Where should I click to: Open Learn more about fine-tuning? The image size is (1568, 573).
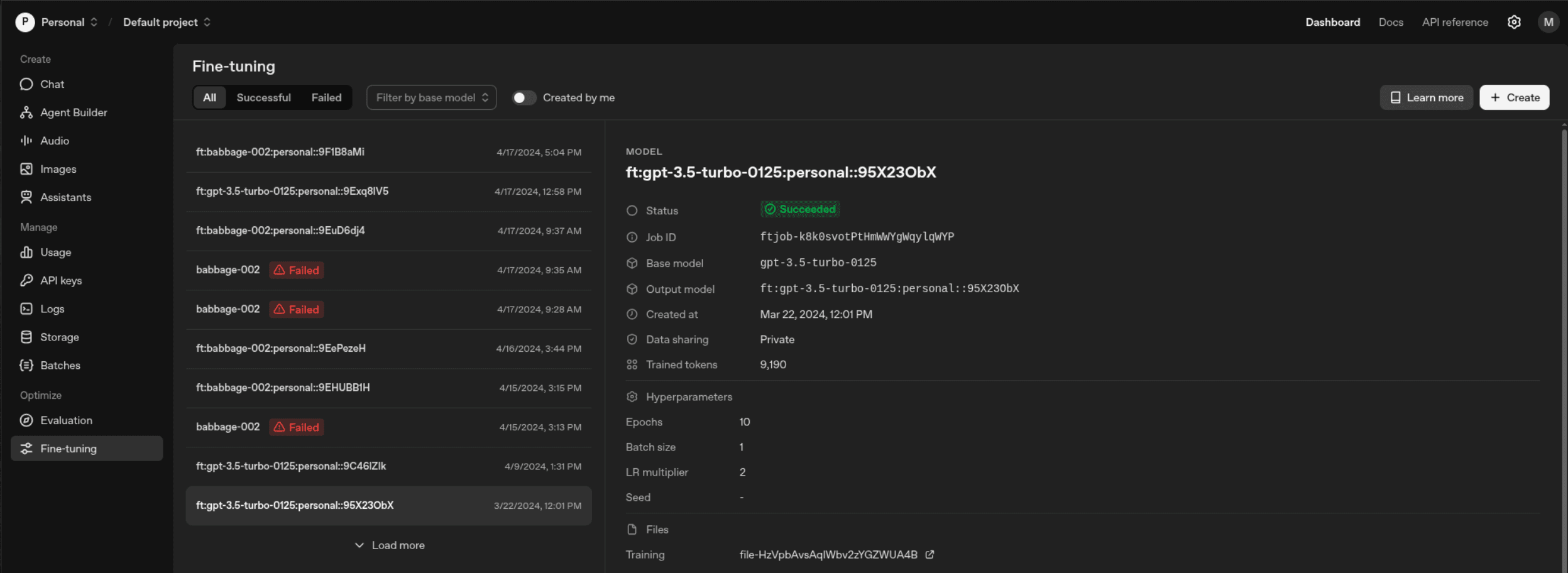[1425, 97]
